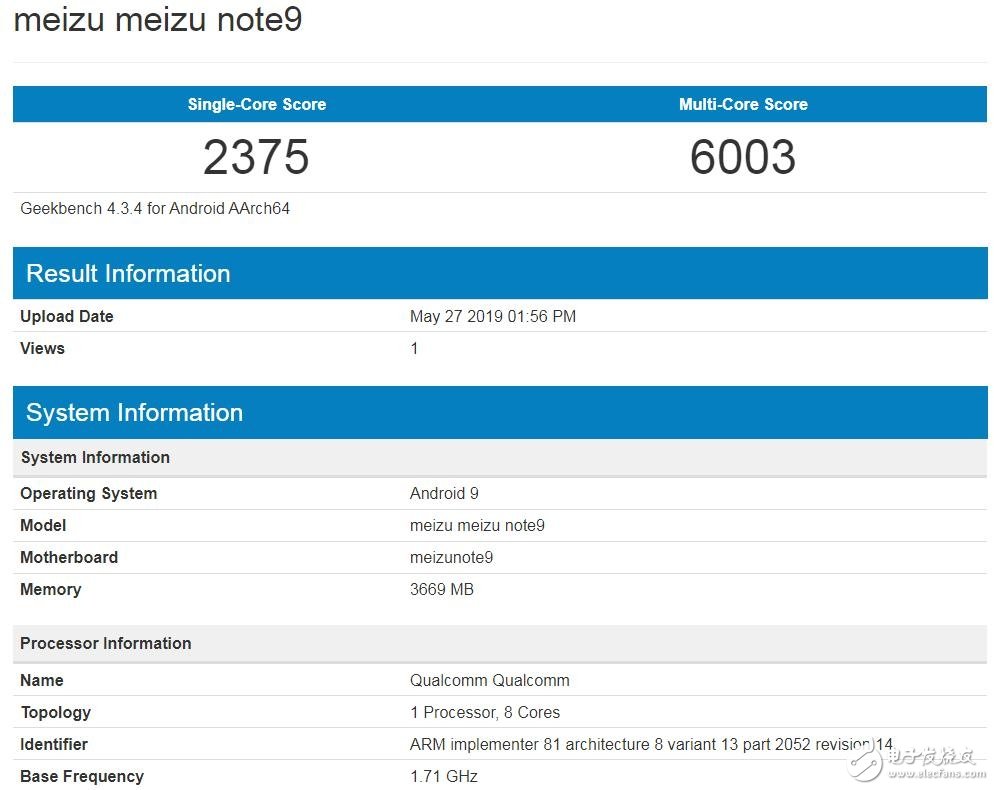
Task: Click the Geekbench 4.3.4 version text
Action: [x=155, y=209]
